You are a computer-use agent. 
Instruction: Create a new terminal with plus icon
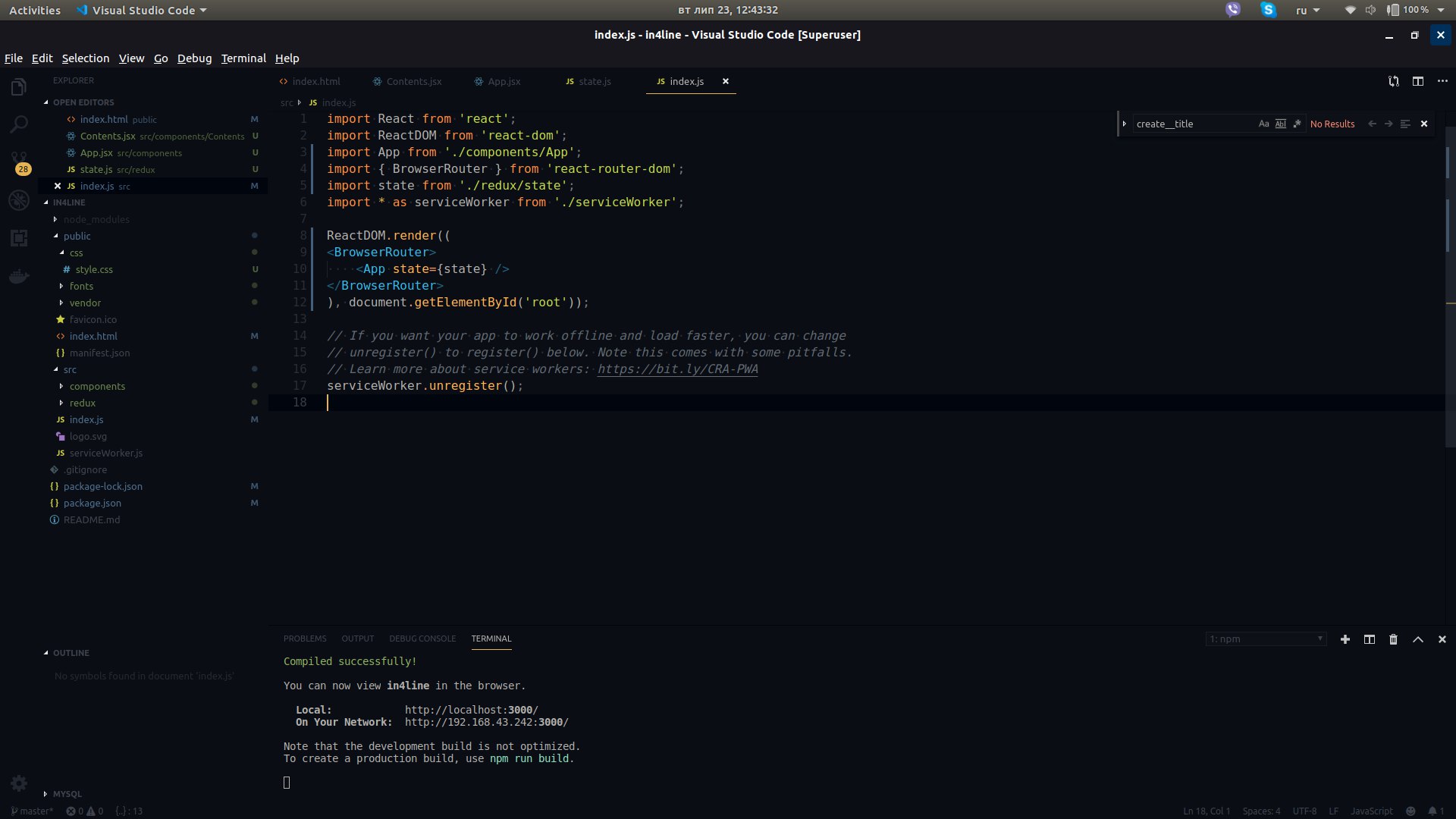pyautogui.click(x=1345, y=639)
